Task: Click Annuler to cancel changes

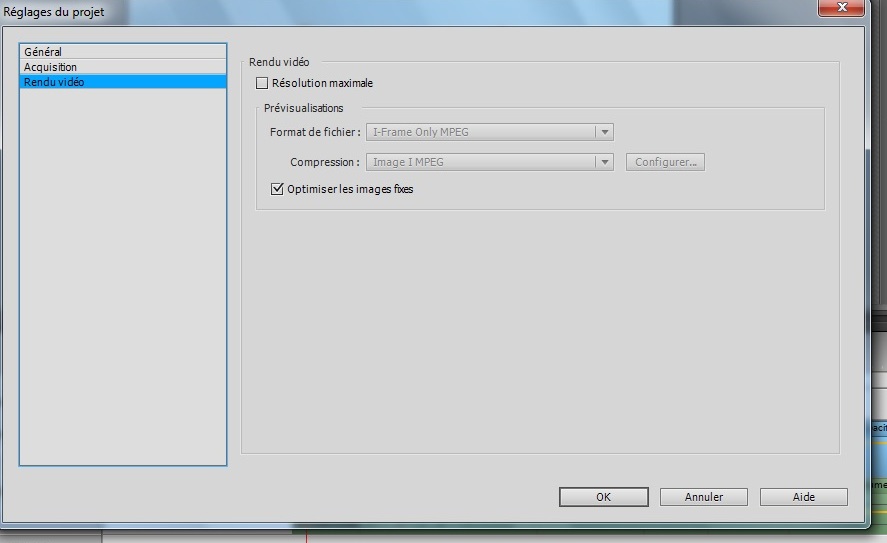Action: click(704, 497)
